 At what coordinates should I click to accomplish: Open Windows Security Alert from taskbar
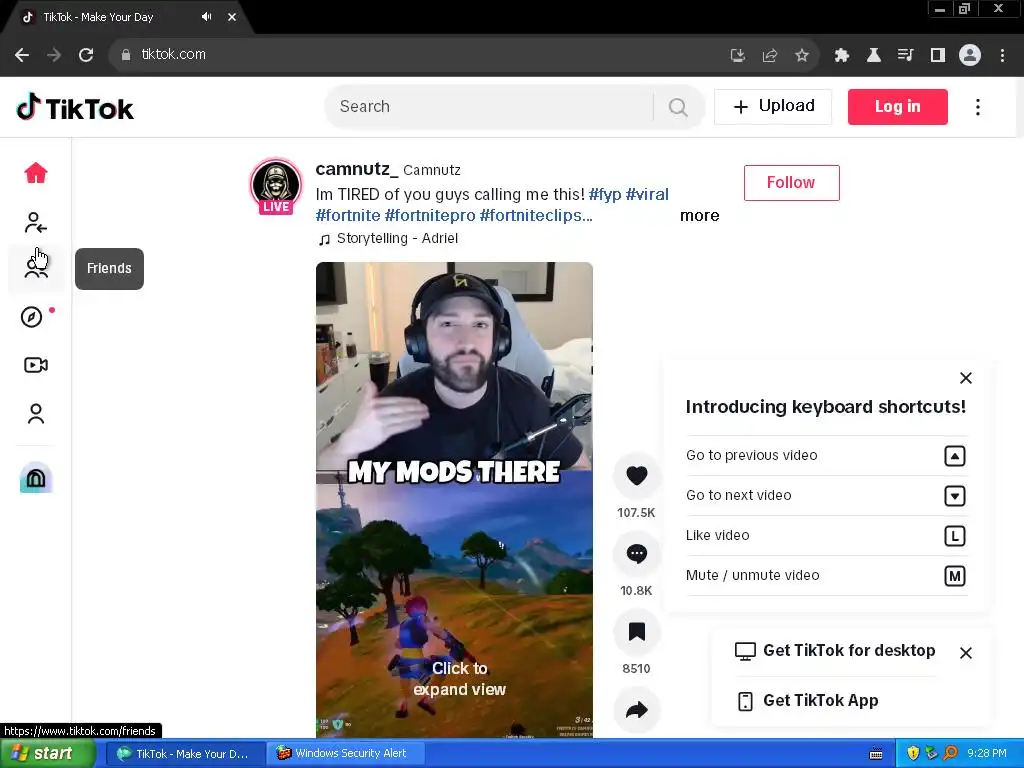coord(345,754)
